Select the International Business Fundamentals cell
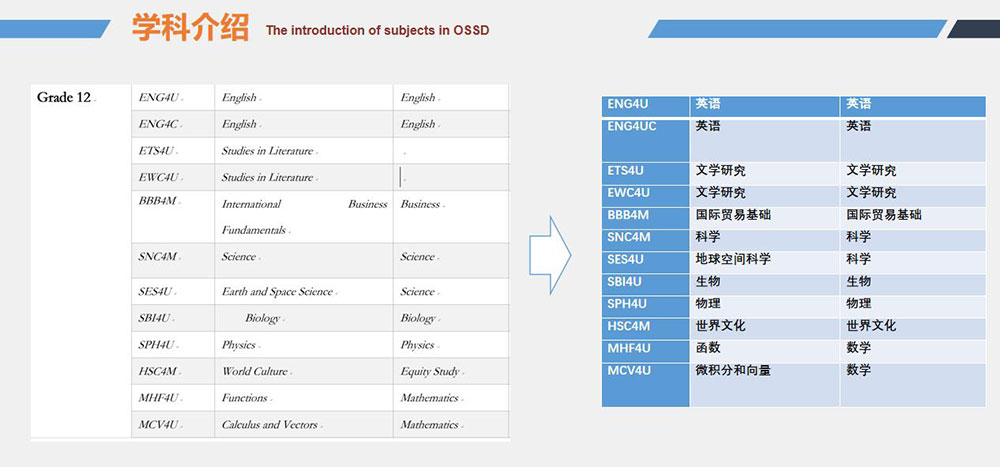 pos(304,216)
